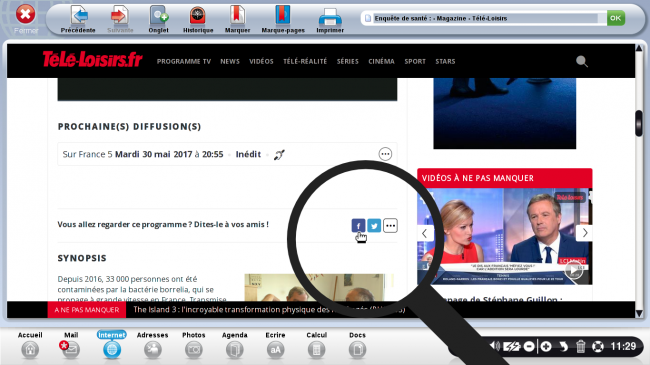Open the CINÉMA section
Screen dimensions: 650x365
(x=381, y=61)
